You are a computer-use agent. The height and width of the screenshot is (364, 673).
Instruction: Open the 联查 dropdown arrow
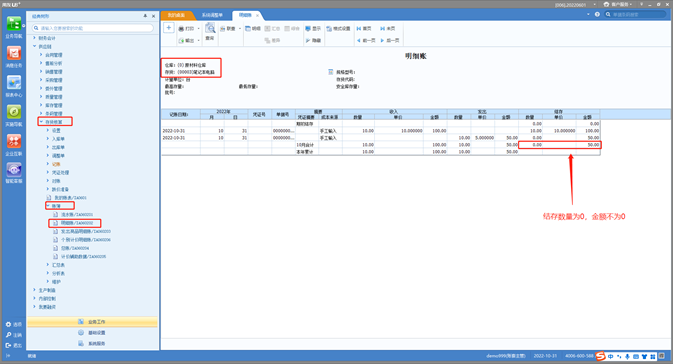tap(239, 29)
